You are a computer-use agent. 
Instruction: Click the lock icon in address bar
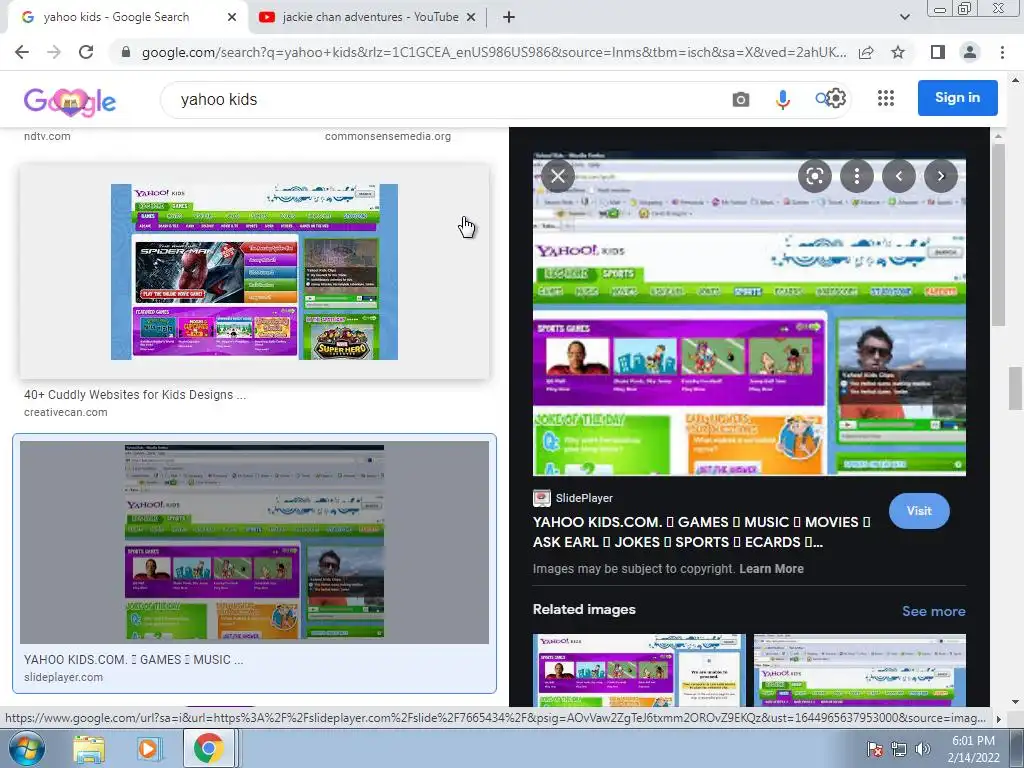[x=126, y=52]
